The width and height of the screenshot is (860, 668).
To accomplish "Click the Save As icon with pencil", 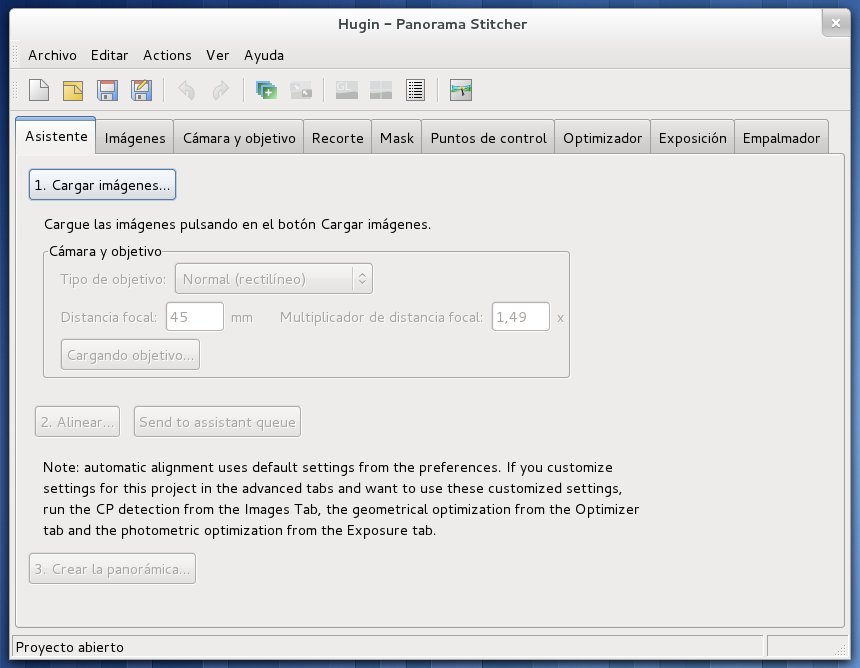I will (142, 91).
